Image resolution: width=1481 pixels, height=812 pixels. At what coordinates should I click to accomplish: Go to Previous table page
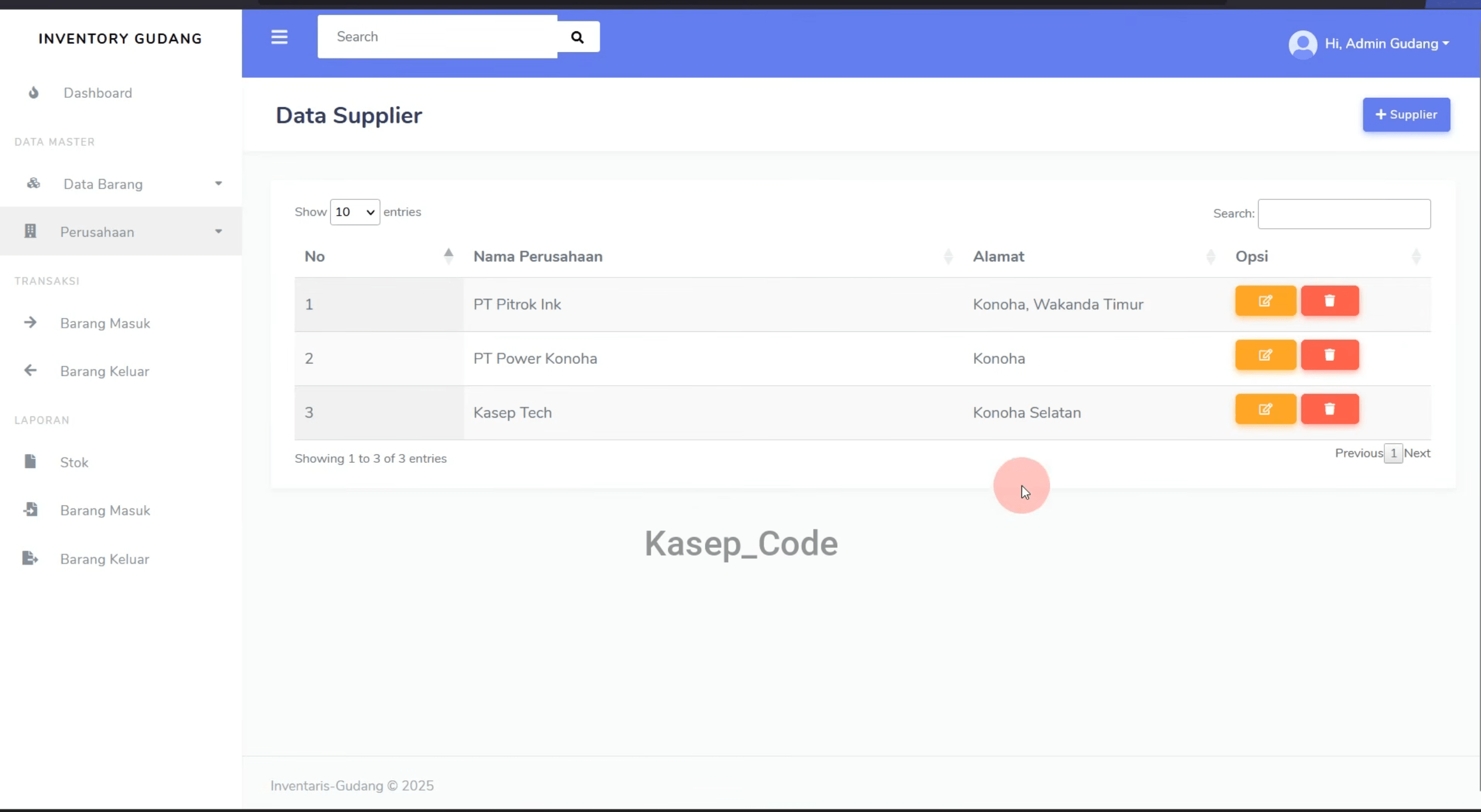click(x=1359, y=453)
